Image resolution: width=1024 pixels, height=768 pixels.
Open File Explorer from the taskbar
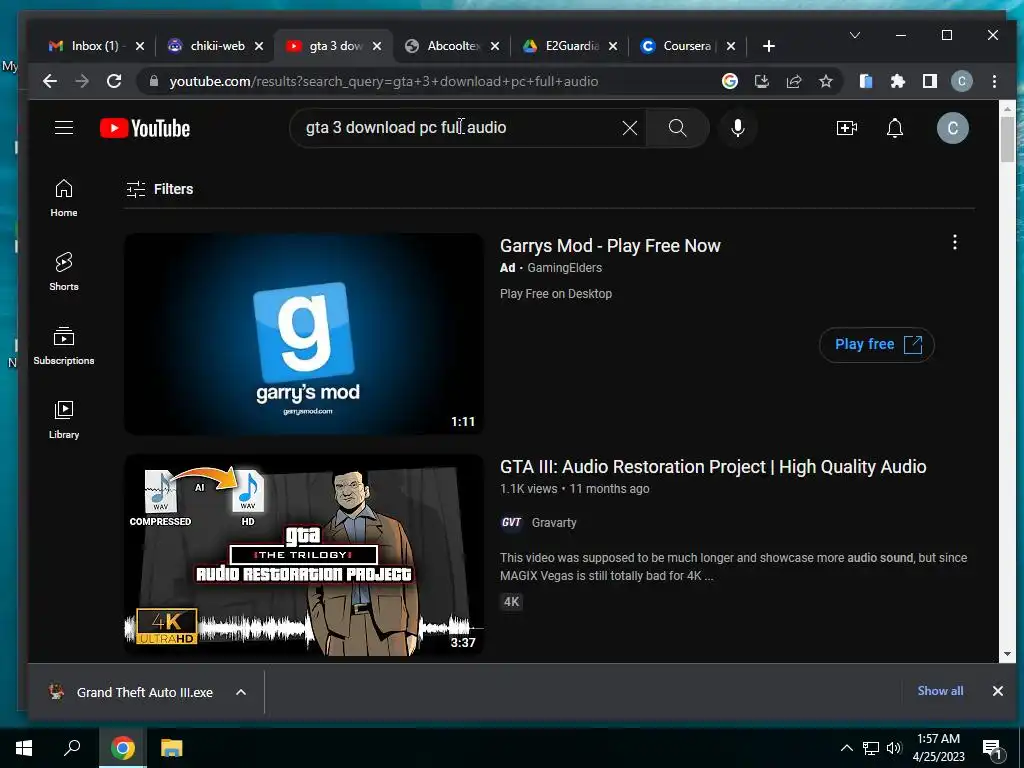click(x=171, y=748)
